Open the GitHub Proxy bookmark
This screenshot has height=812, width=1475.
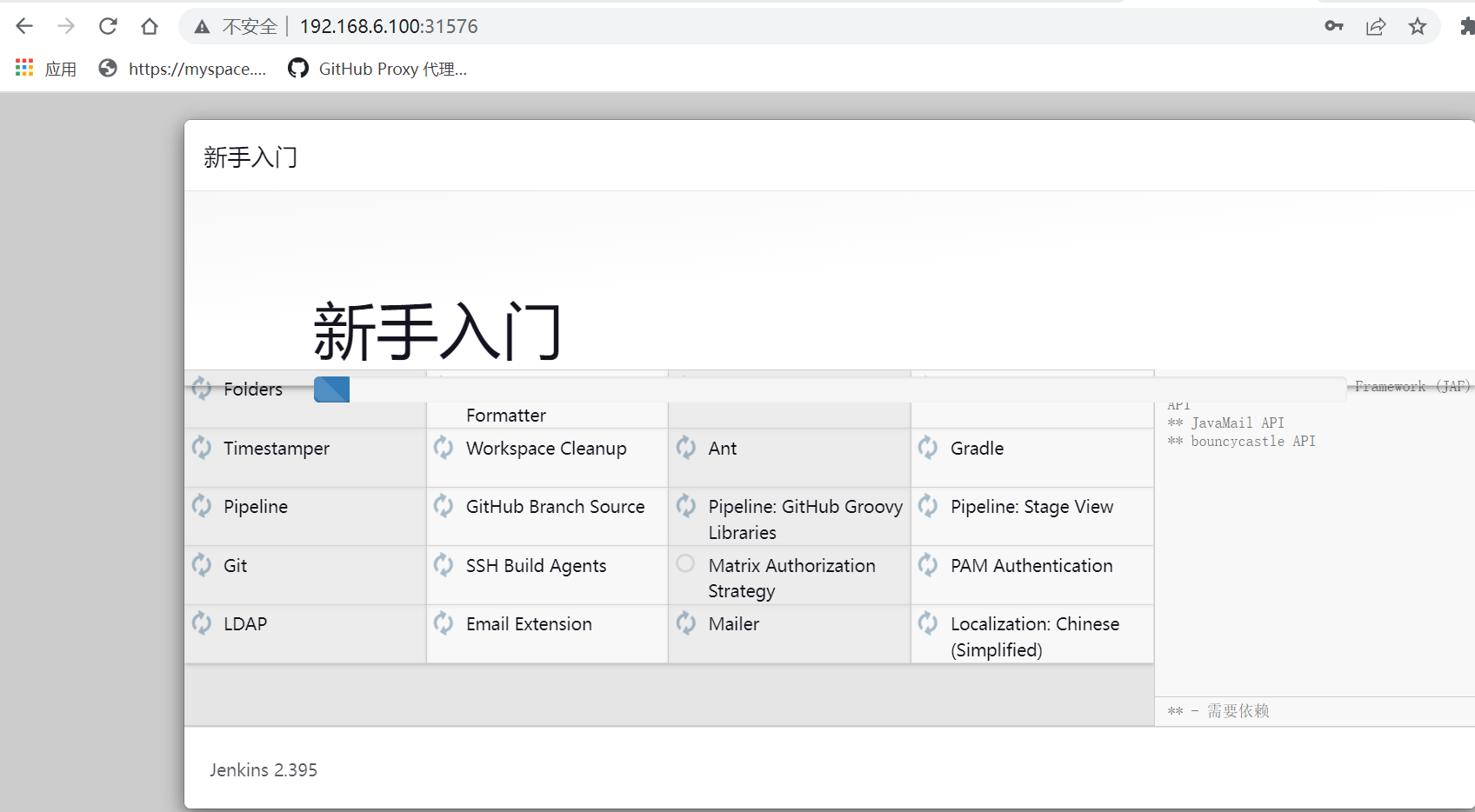click(378, 69)
